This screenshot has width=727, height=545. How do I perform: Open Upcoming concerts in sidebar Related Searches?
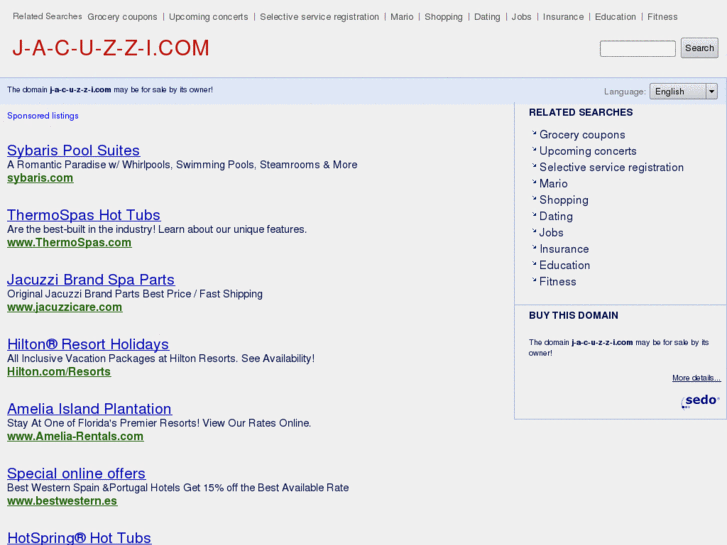coord(588,151)
